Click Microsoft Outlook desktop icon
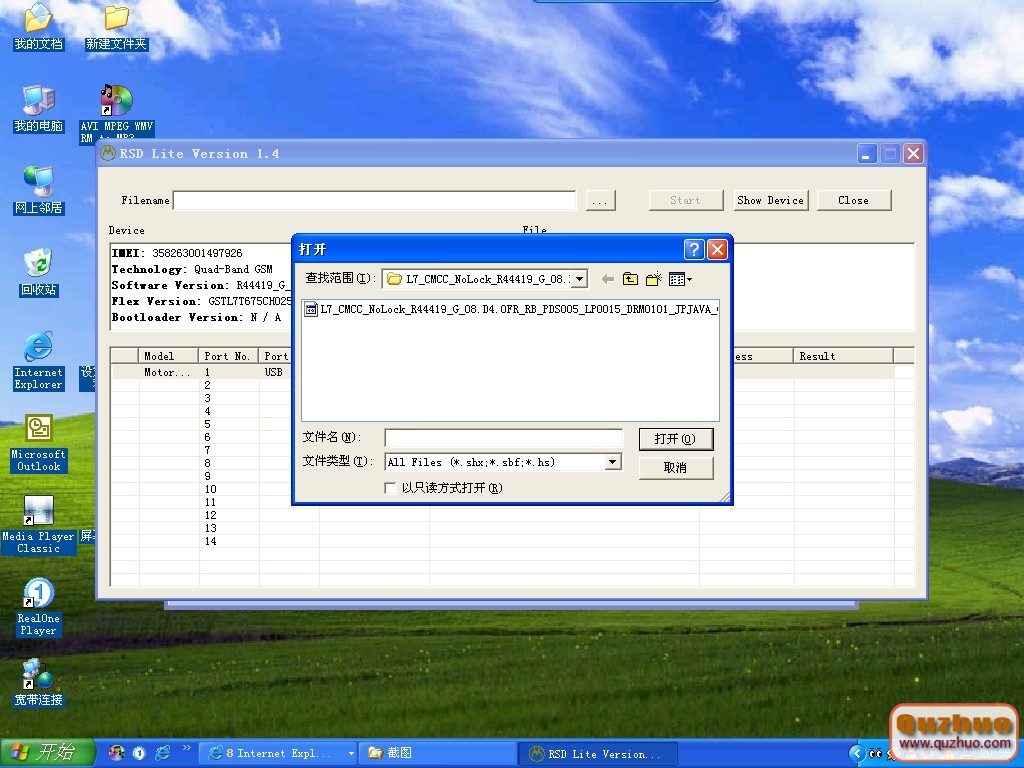Image resolution: width=1024 pixels, height=768 pixels. pyautogui.click(x=38, y=430)
